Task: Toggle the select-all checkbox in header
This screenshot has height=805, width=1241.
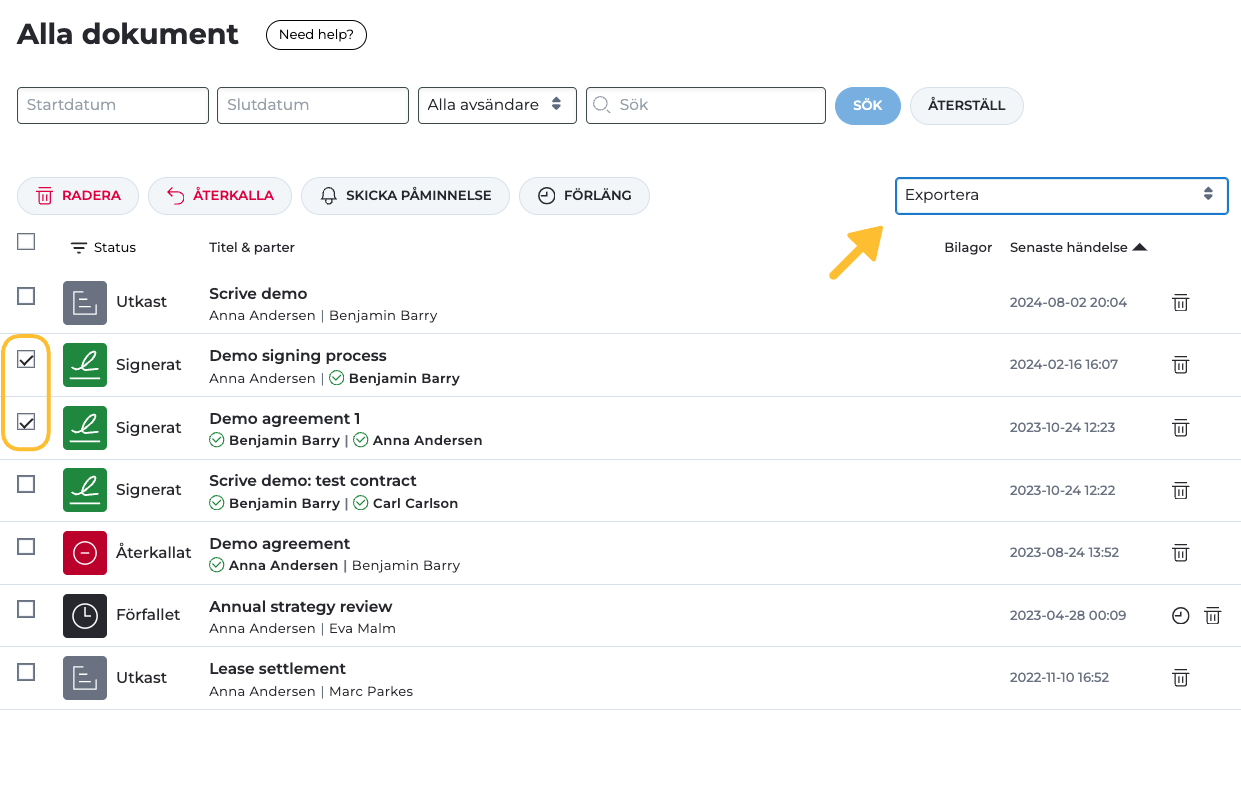Action: 27,241
